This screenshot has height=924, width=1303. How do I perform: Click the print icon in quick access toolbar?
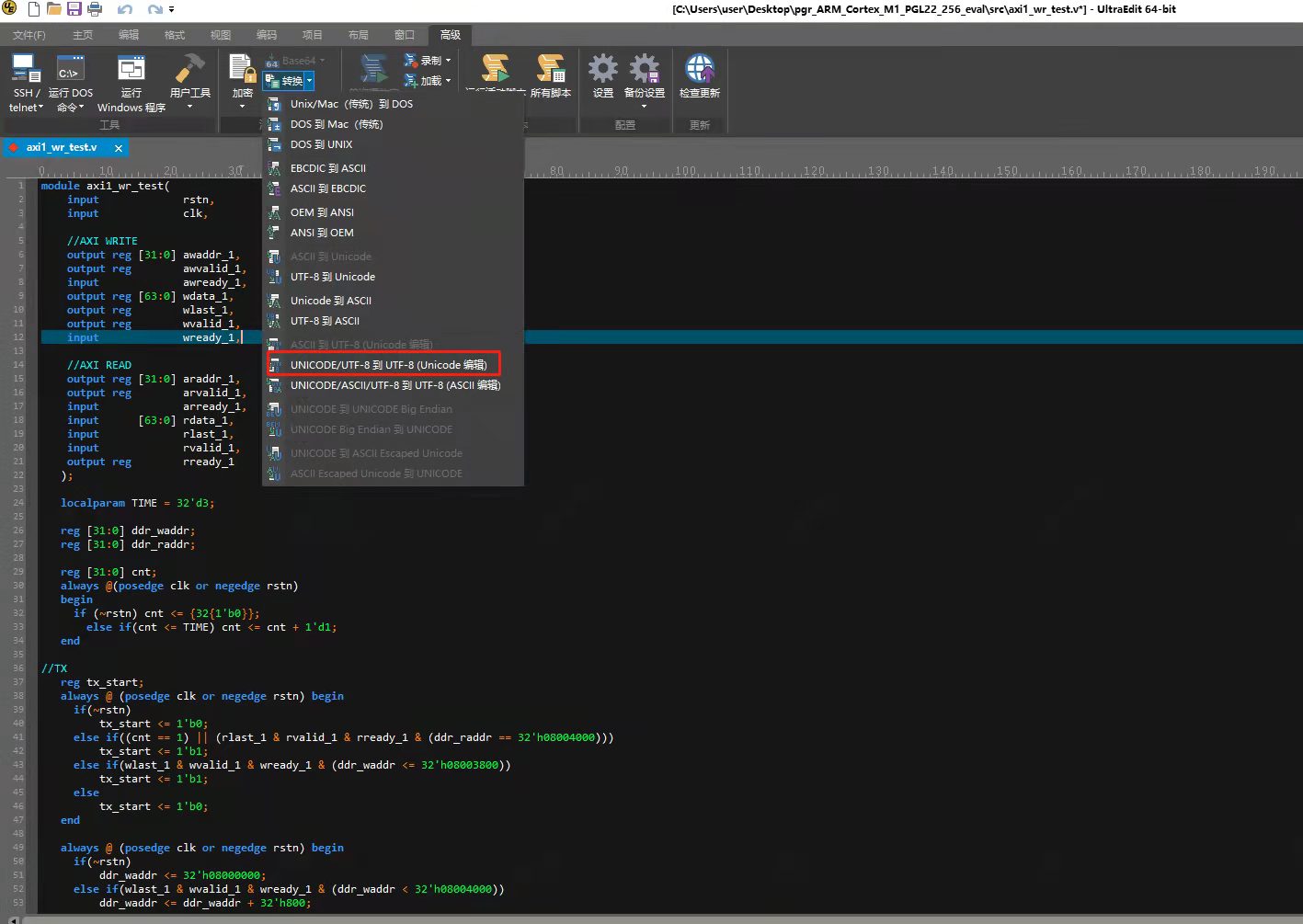[96, 8]
